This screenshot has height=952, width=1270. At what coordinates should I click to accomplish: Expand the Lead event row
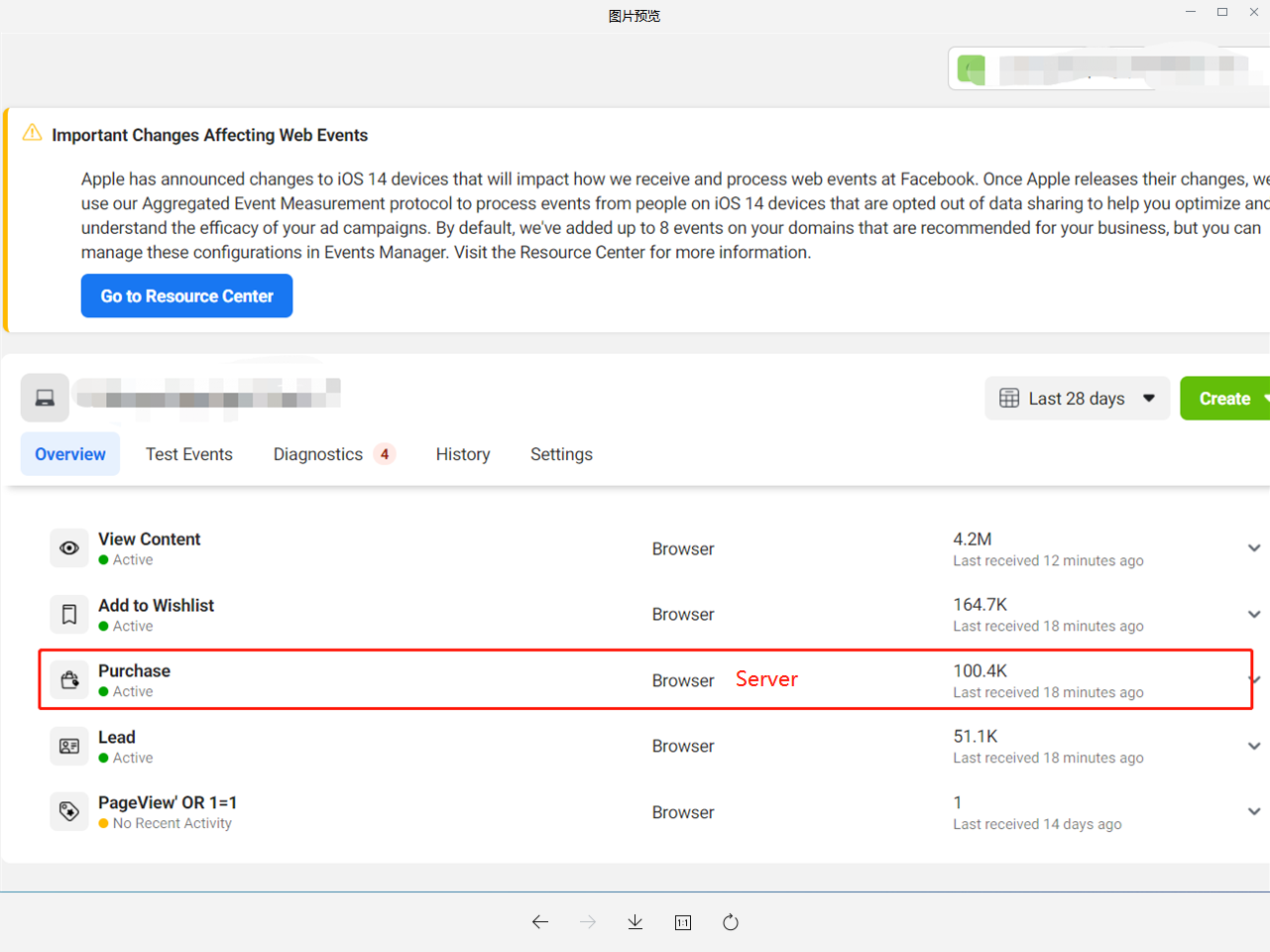coord(1254,747)
